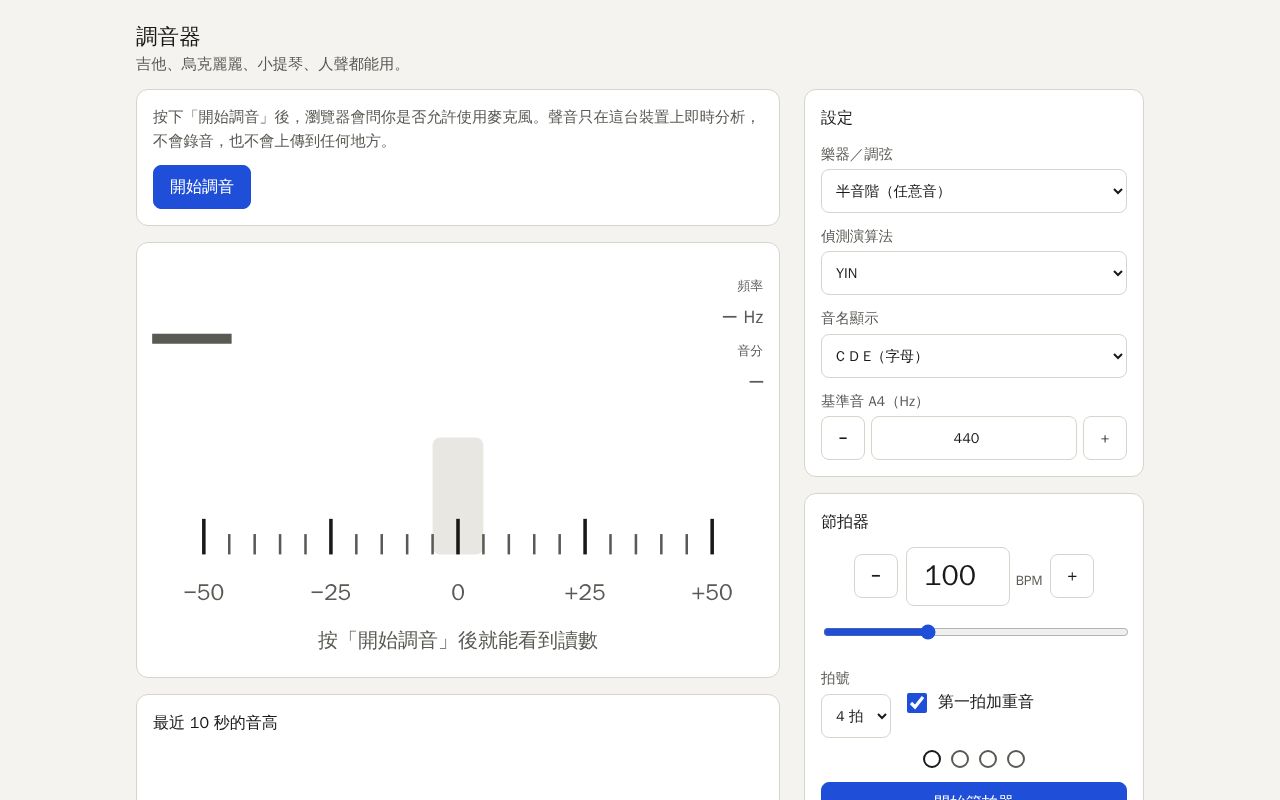Click the +50 cents scale label
The height and width of the screenshot is (800, 1280).
[x=712, y=593]
